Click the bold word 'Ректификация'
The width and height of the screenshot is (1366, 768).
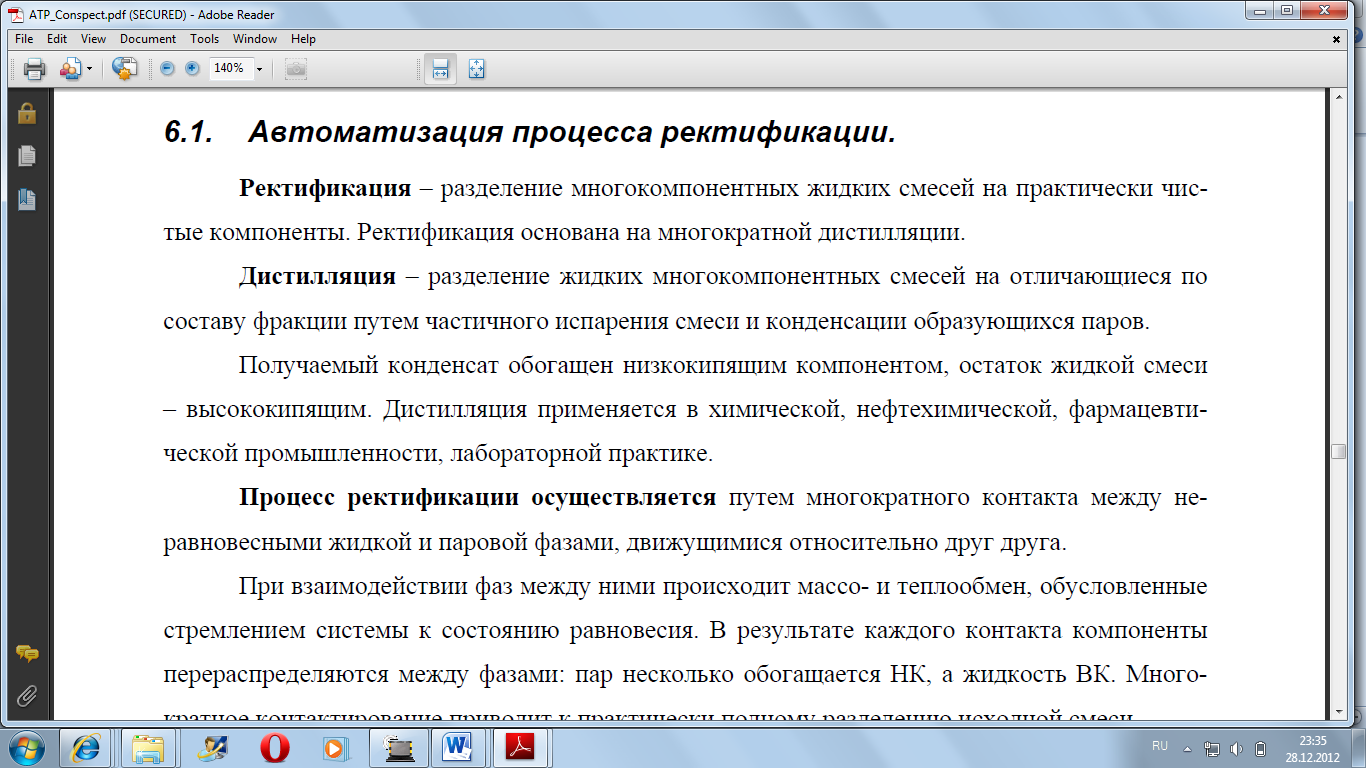(x=325, y=188)
